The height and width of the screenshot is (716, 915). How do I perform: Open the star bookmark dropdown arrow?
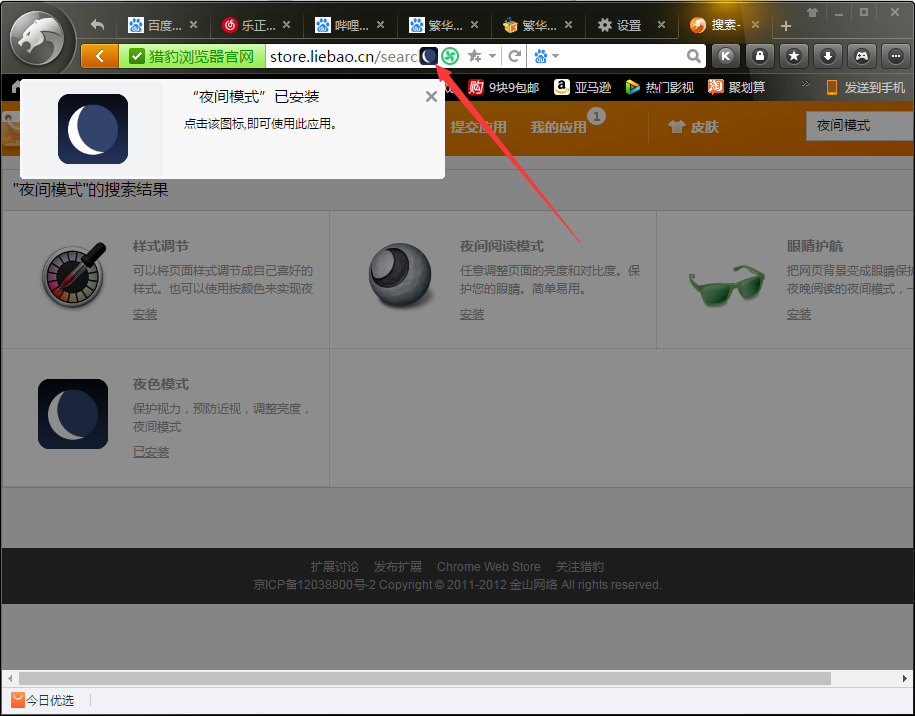click(x=491, y=56)
